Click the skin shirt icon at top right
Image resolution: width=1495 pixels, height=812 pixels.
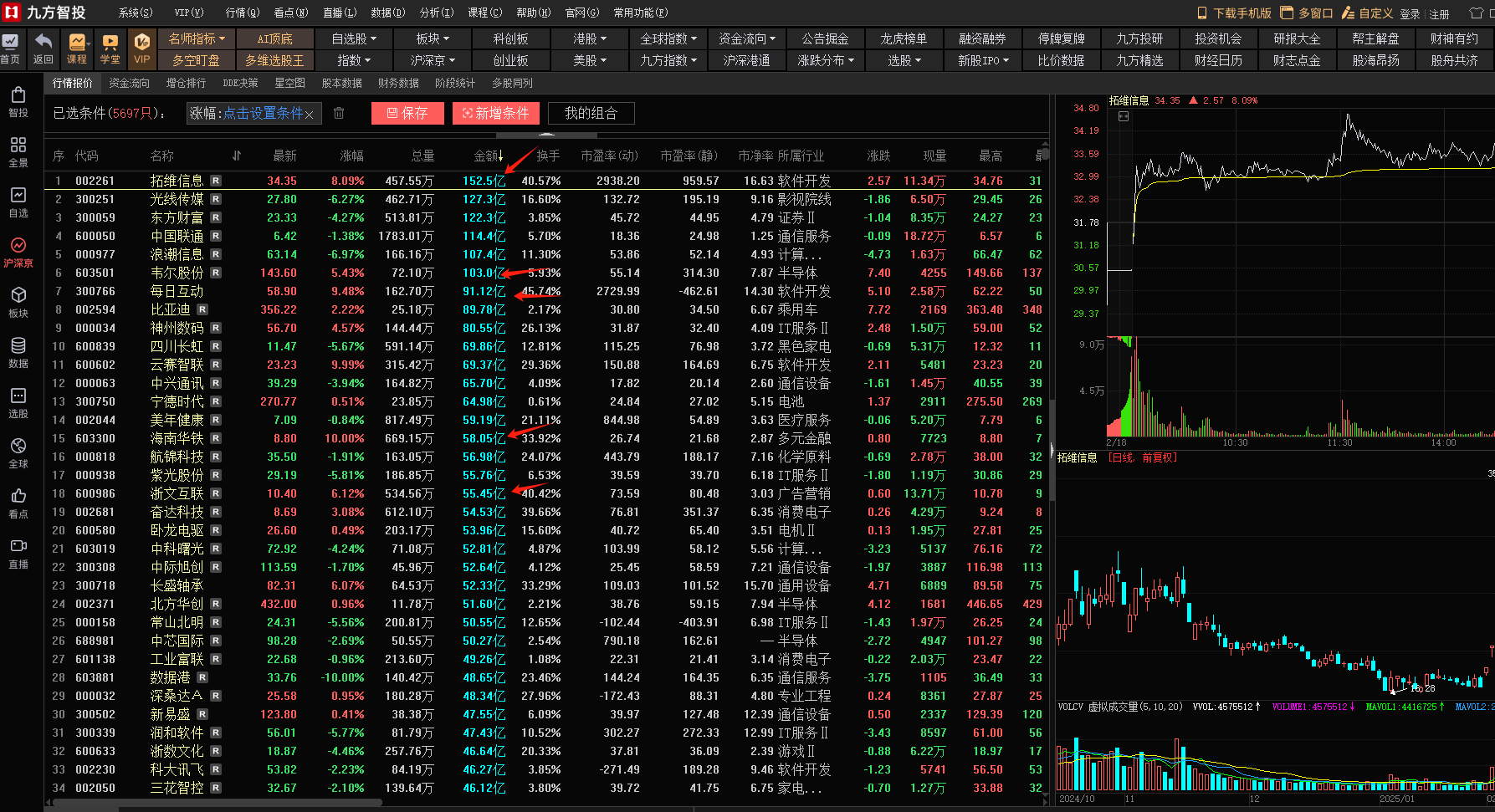(1476, 13)
